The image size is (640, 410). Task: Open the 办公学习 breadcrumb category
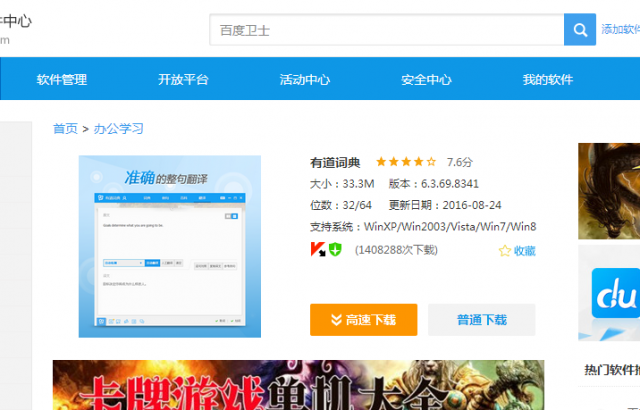118,129
